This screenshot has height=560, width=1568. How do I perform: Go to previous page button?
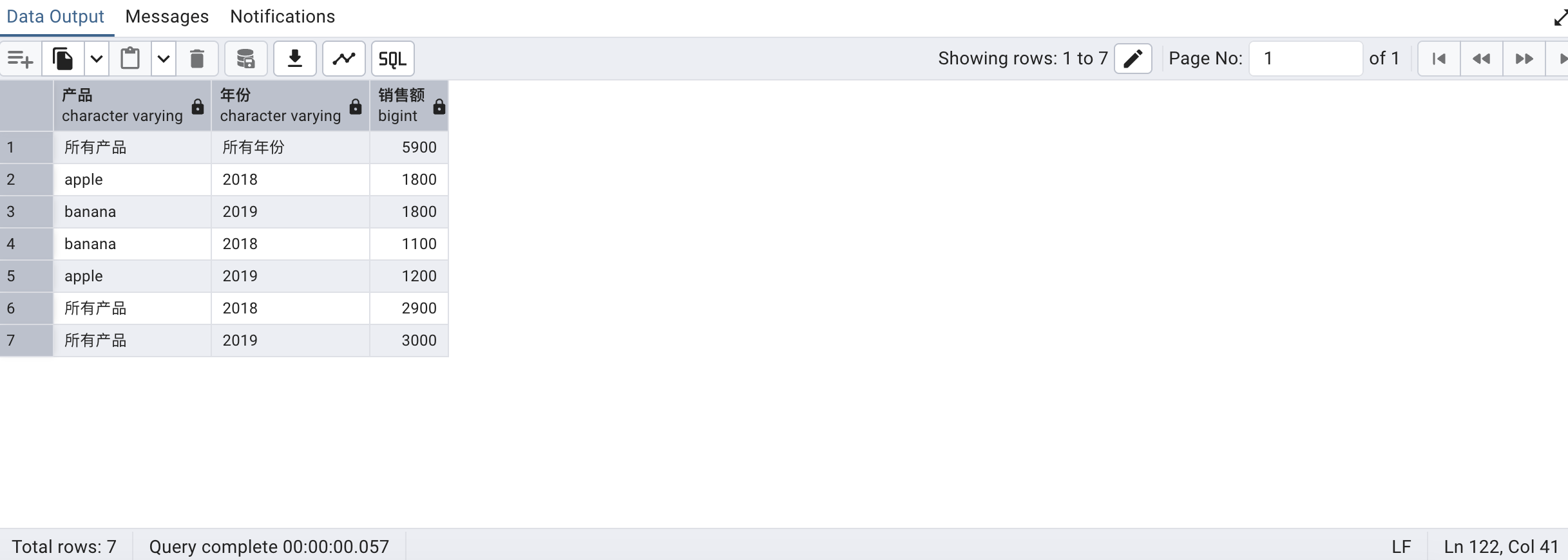point(1481,59)
